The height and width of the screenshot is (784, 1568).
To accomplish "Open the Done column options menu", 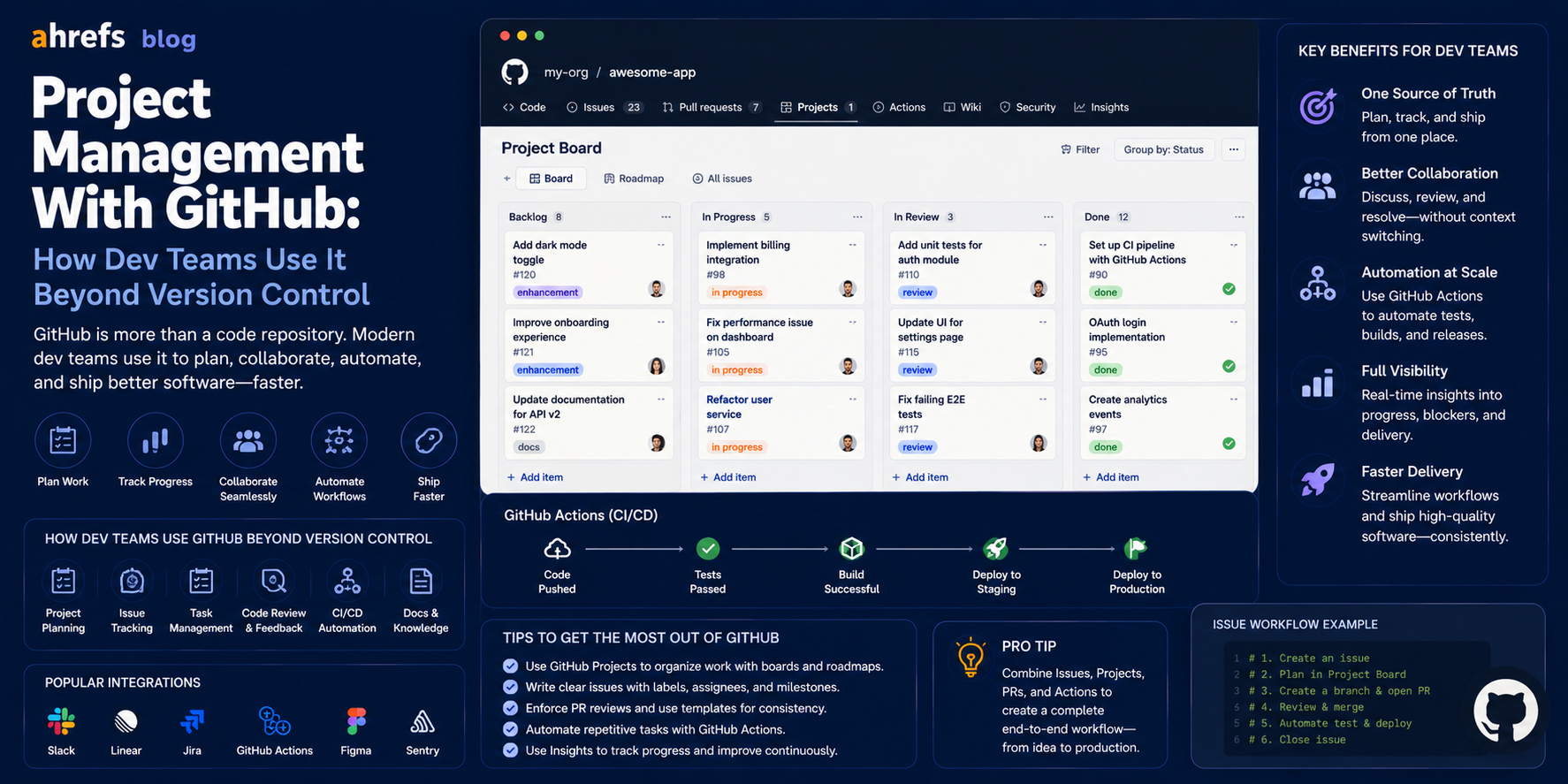I will pyautogui.click(x=1239, y=217).
